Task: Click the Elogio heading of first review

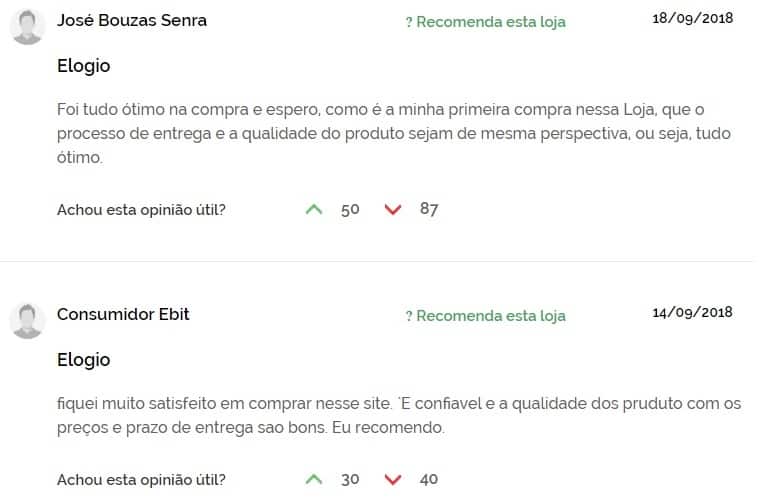Action: tap(84, 66)
